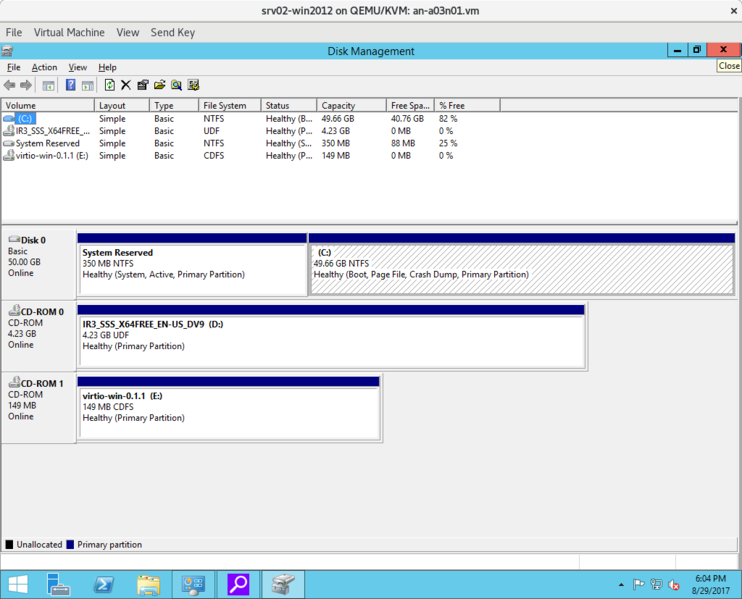Click the Explore (magnifier) toolbar icon
This screenshot has width=742, height=599.
[x=176, y=85]
